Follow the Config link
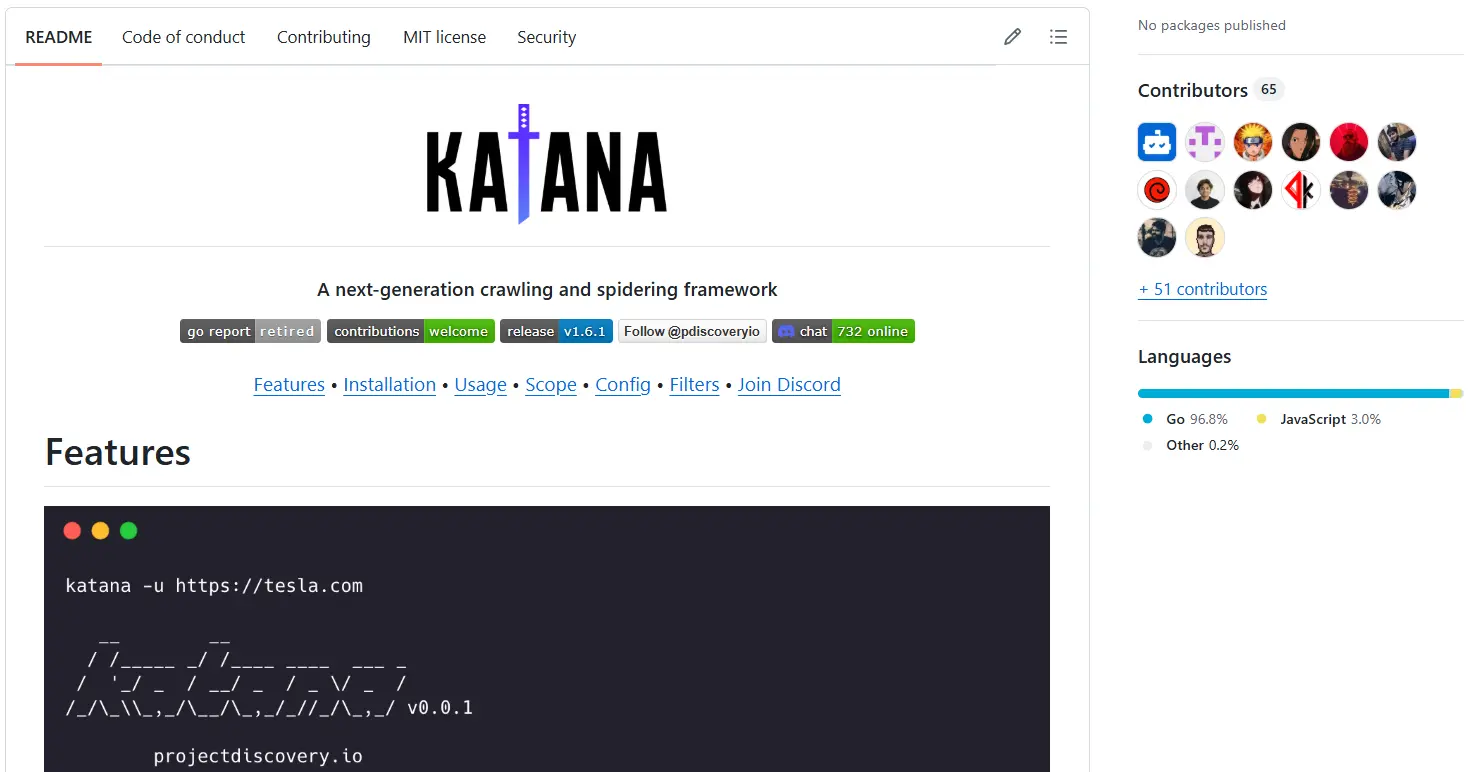This screenshot has height=772, width=1468. pos(623,385)
